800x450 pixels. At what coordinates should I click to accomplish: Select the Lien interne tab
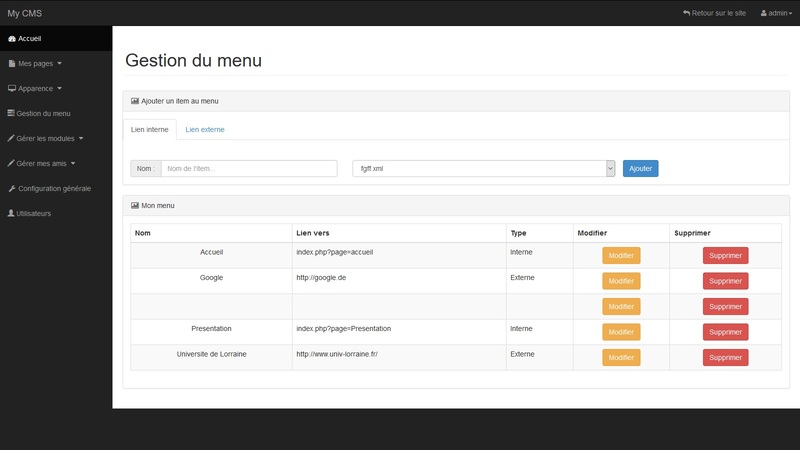[150, 130]
